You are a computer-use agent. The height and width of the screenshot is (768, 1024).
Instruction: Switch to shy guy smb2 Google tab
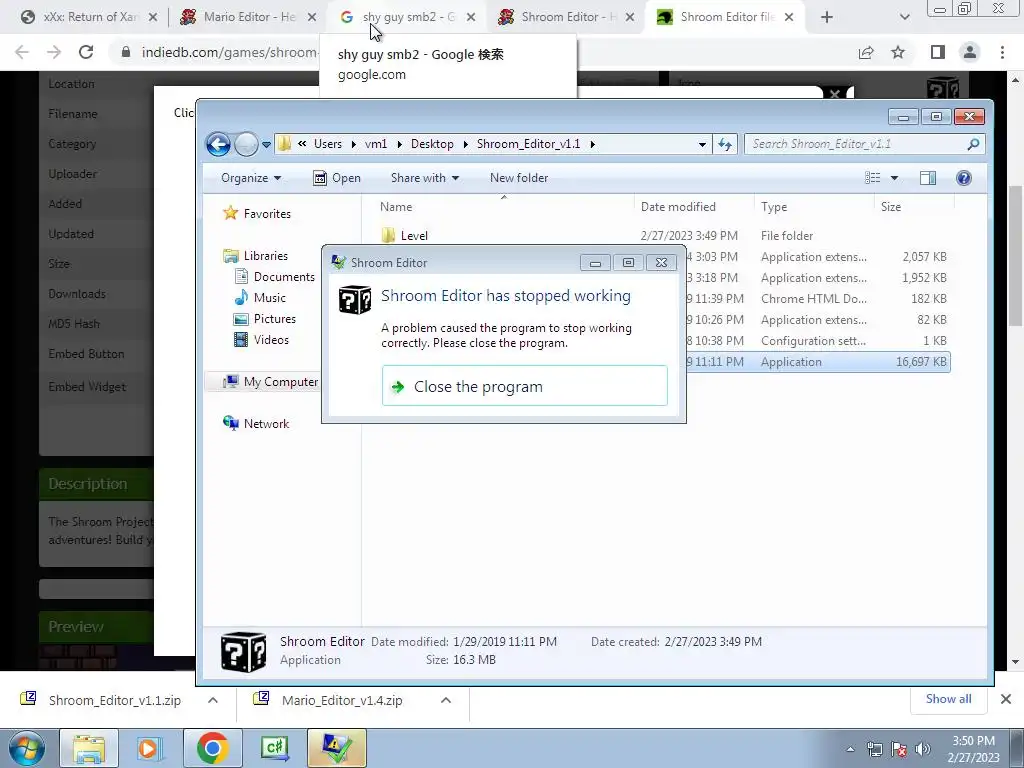[408, 17]
